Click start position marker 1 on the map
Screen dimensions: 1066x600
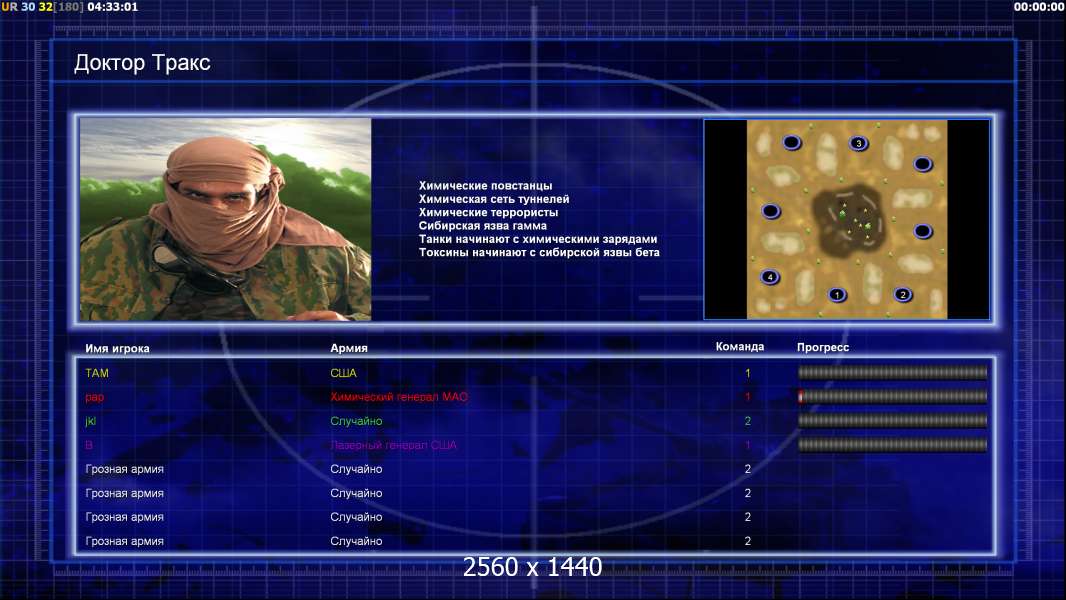click(838, 294)
